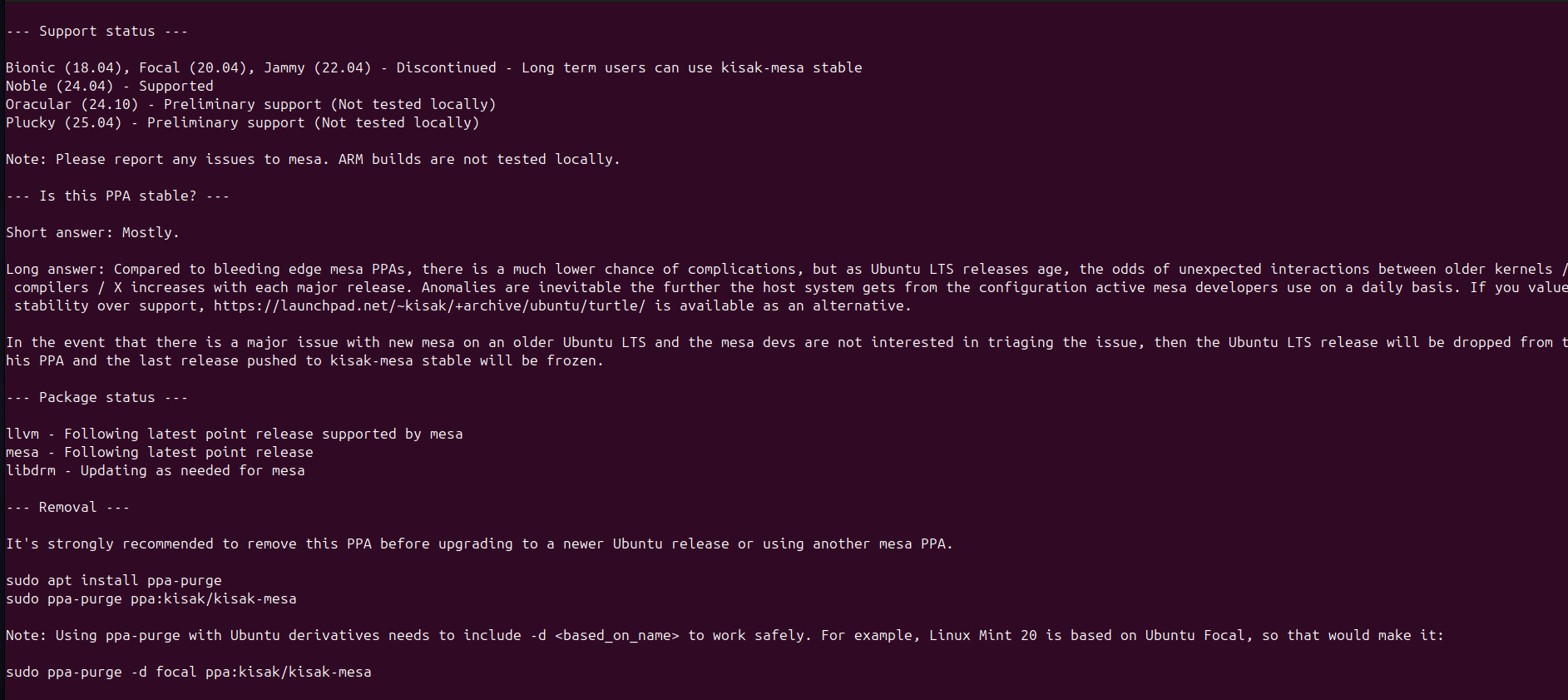Click the 'Support status' heading line
Viewport: 1568px width, 700px height.
click(x=96, y=31)
